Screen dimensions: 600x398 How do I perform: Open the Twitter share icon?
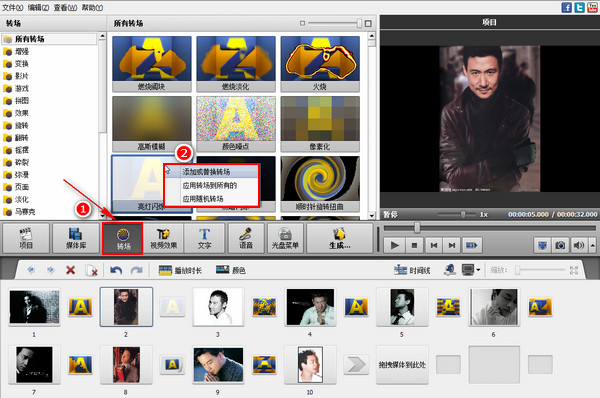pyautogui.click(x=579, y=7)
